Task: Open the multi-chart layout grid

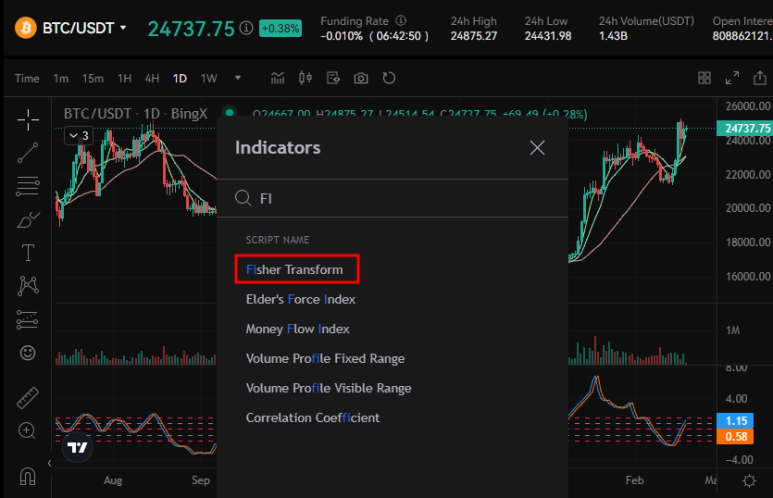Action: tap(704, 78)
